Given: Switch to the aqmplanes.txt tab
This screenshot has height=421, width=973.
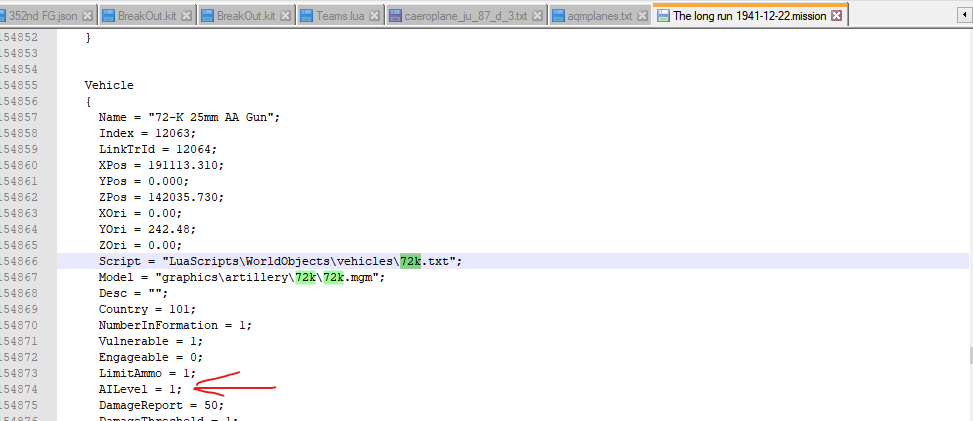Looking at the screenshot, I should coord(600,16).
